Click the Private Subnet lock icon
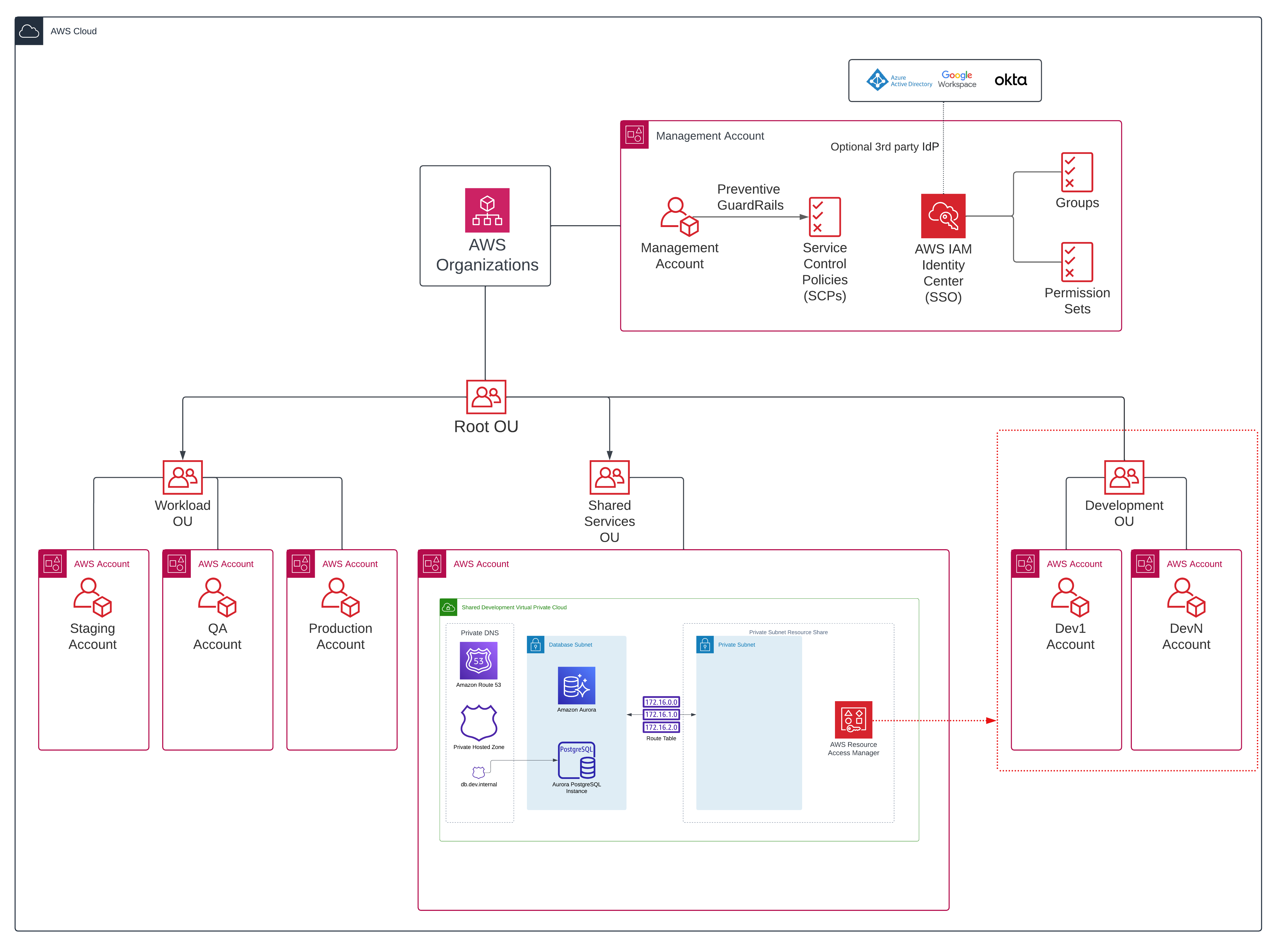Viewport: 1278px width, 952px height. (705, 644)
